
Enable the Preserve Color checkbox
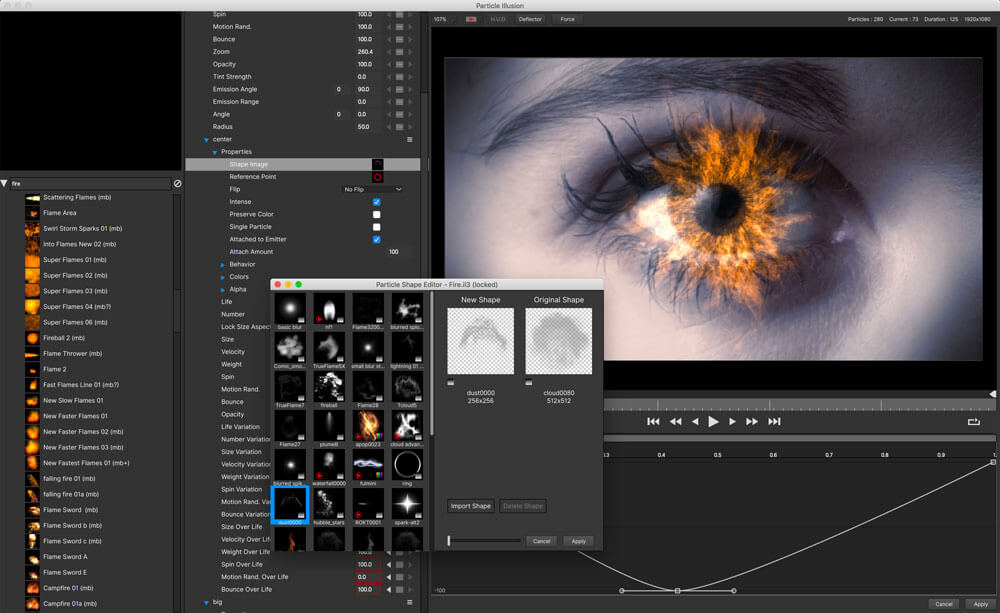(377, 214)
